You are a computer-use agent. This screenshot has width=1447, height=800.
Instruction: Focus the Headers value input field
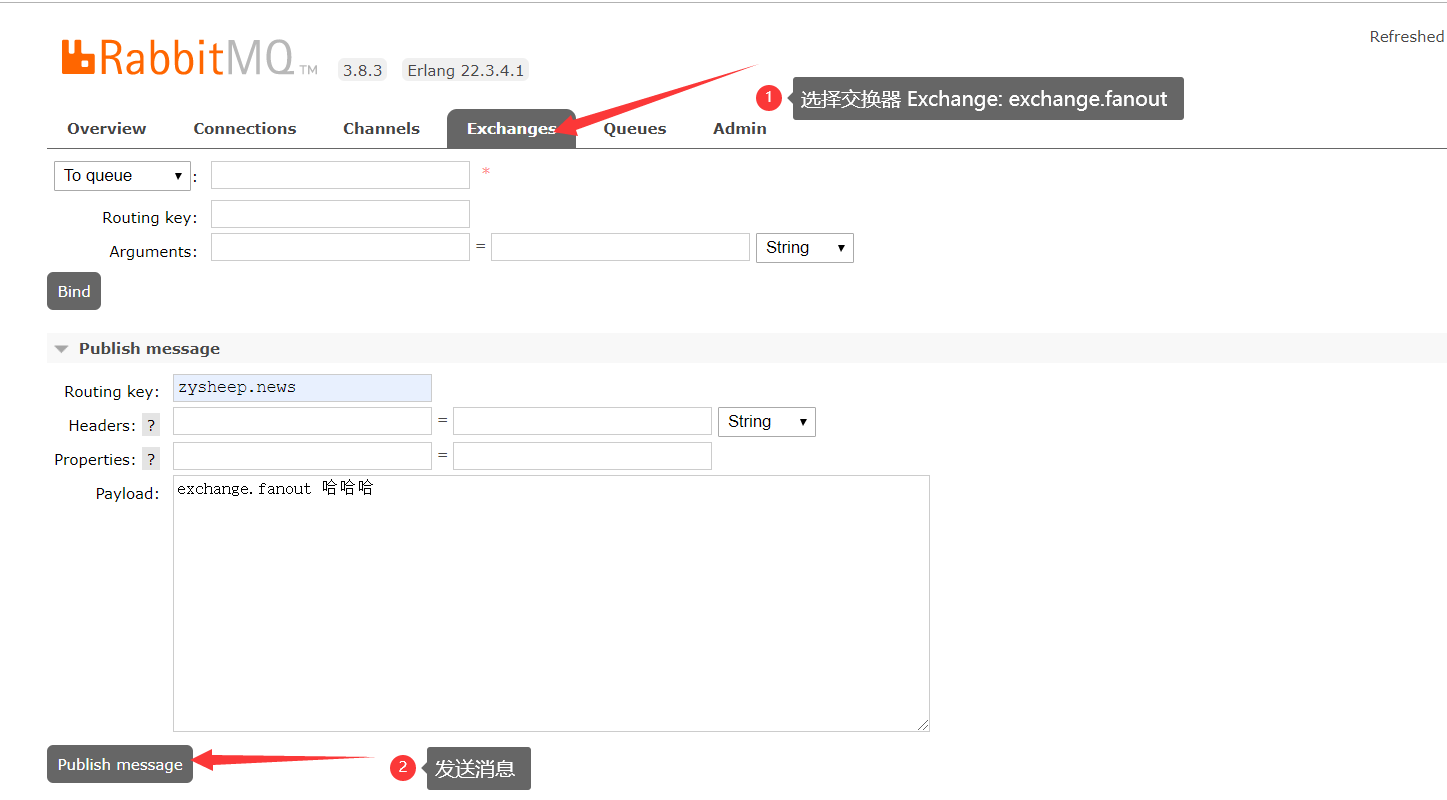click(x=582, y=421)
